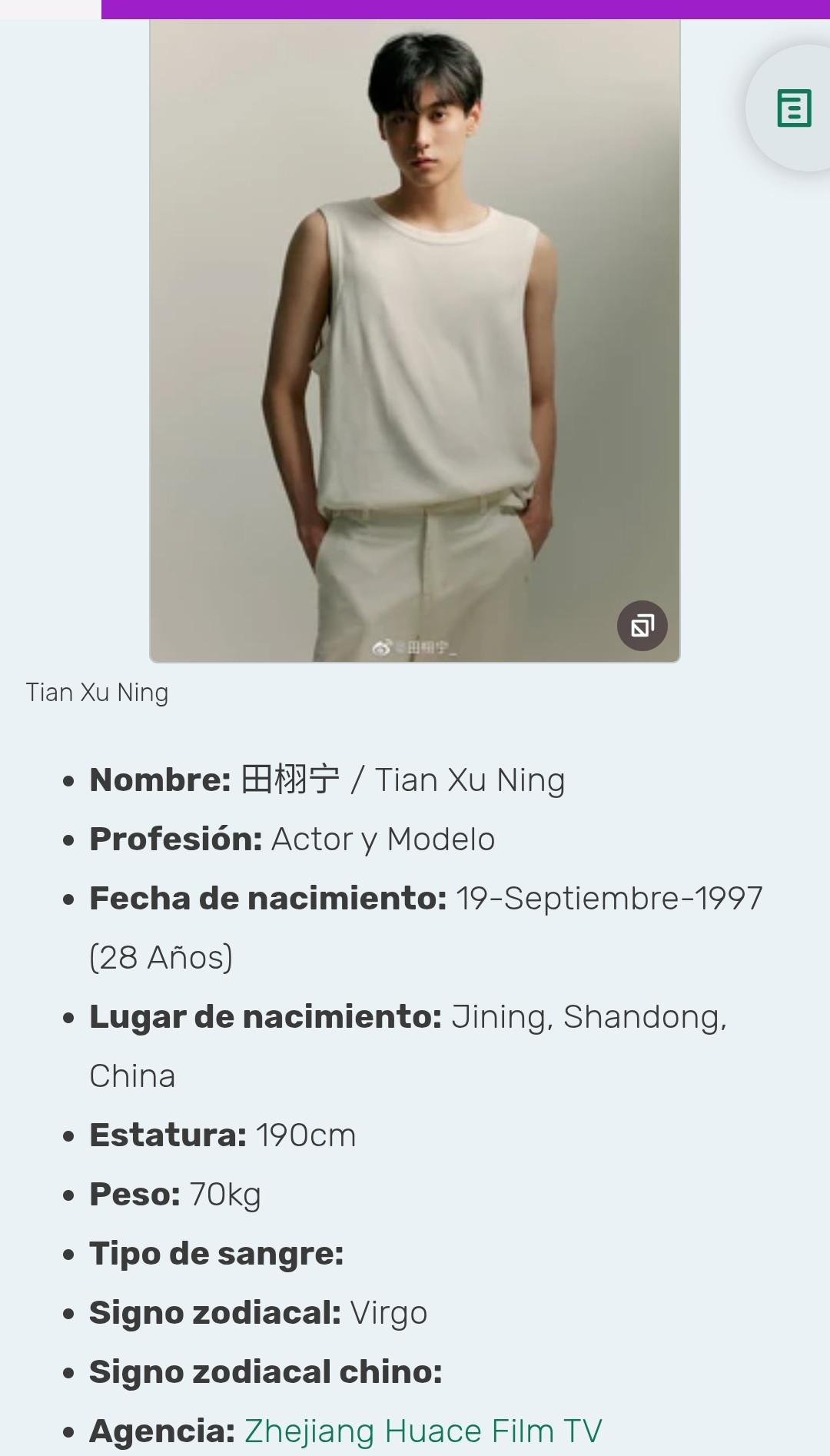
Task: Open Tian Xu Ning's portrait photo
Action: click(x=414, y=338)
